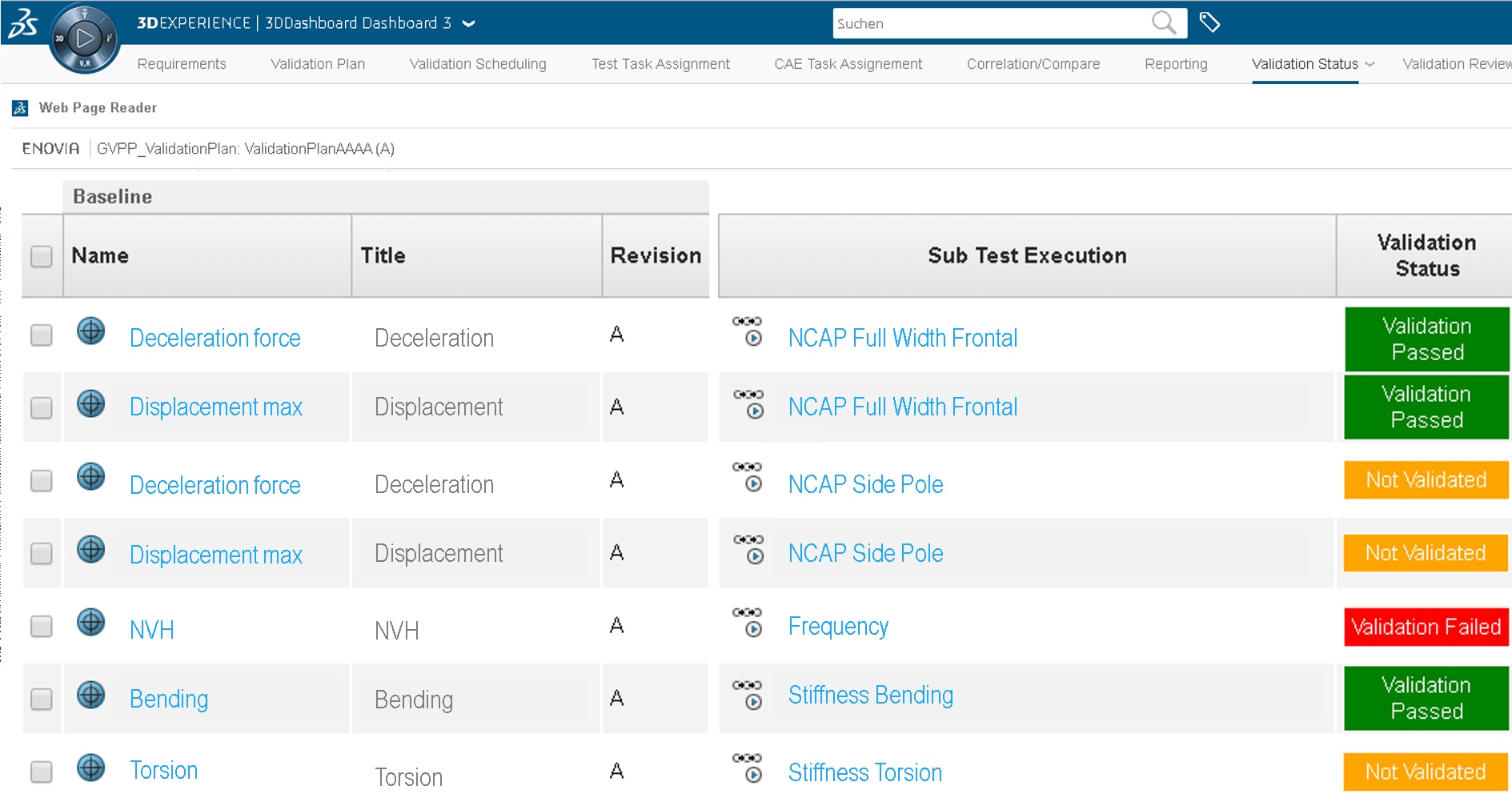Viewport: 1512px width, 806px height.
Task: Switch to the Validation Plan tab
Action: point(318,64)
